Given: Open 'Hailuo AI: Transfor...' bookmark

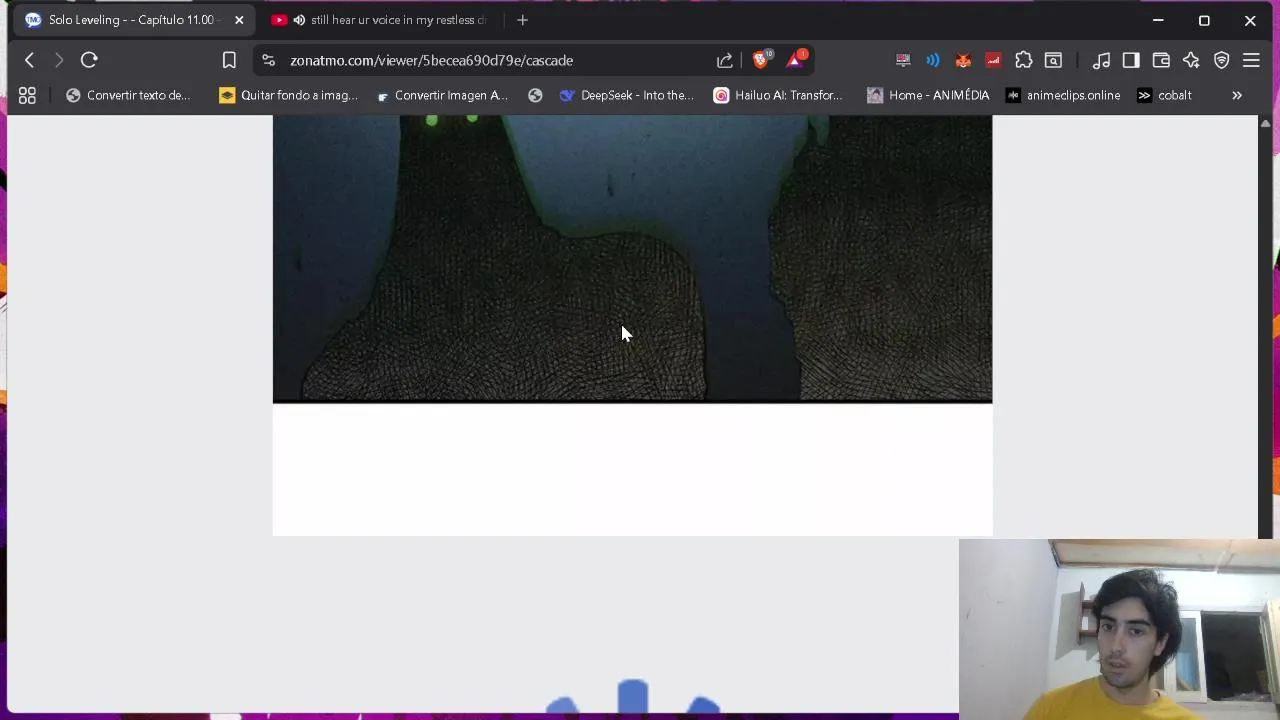Looking at the screenshot, I should coord(778,95).
